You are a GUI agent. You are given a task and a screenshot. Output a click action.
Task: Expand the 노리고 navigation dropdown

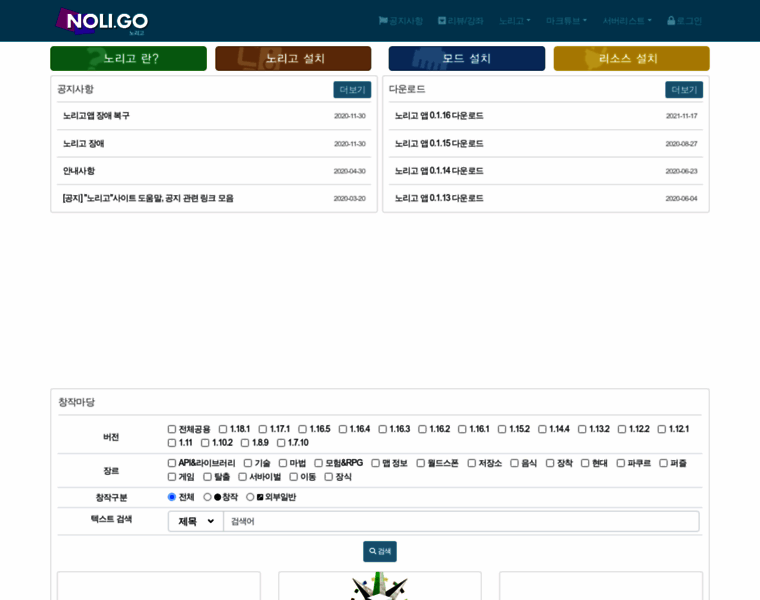[514, 21]
